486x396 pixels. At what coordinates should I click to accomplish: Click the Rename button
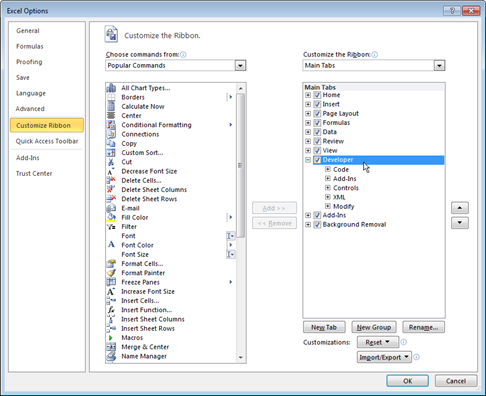pos(423,327)
